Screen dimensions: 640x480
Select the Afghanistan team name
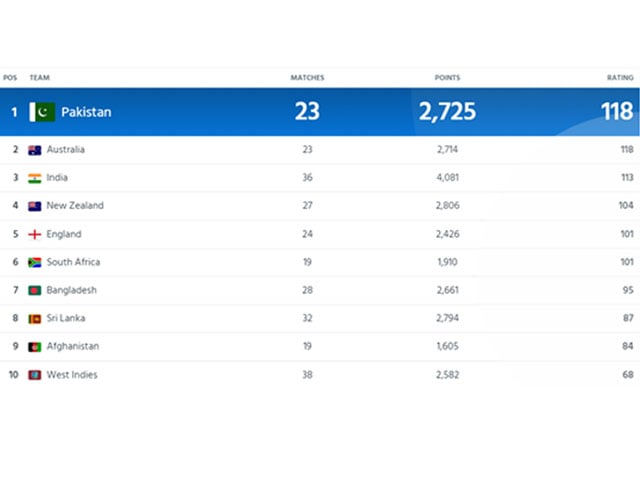click(73, 347)
